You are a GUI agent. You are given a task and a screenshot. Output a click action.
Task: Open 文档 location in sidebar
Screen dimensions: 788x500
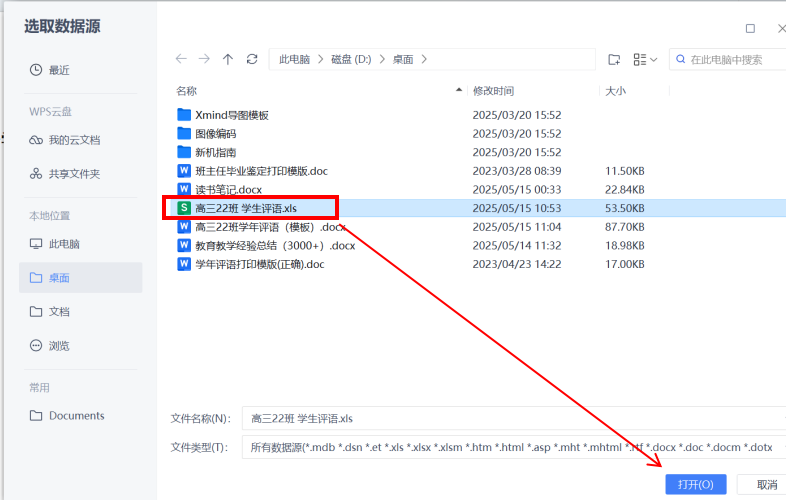click(59, 312)
